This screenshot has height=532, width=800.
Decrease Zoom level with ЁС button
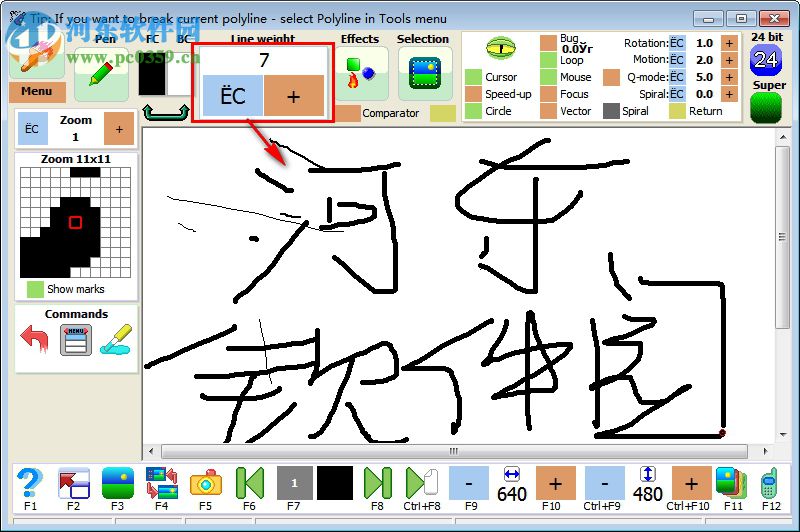33,129
